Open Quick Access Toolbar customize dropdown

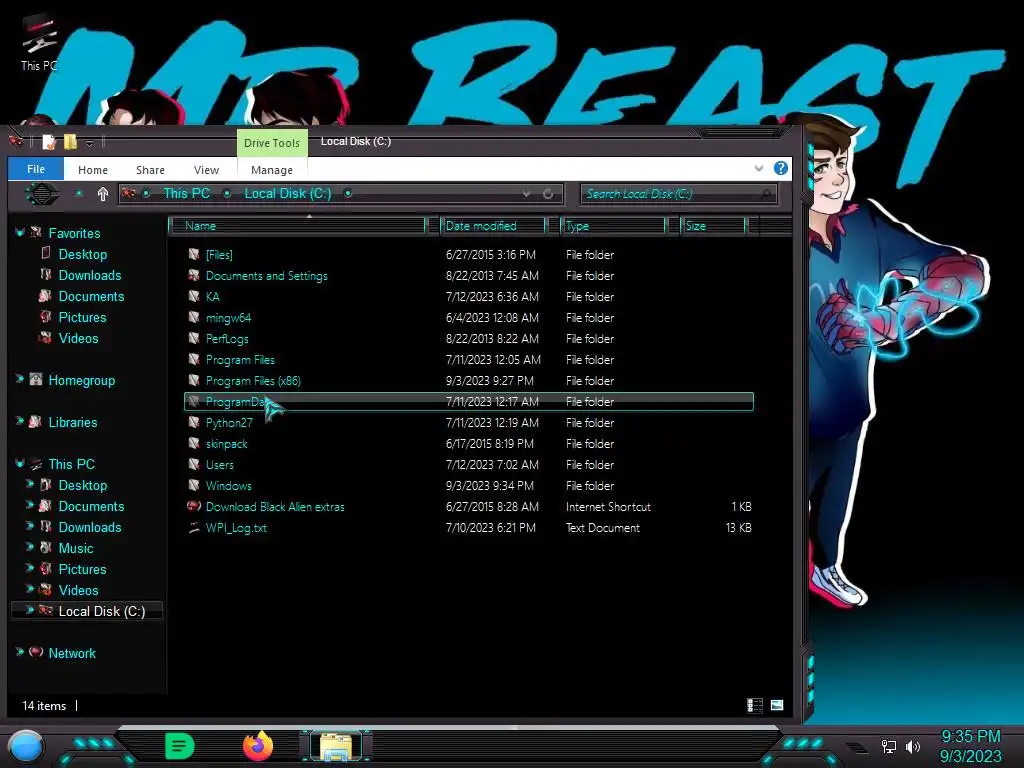90,143
